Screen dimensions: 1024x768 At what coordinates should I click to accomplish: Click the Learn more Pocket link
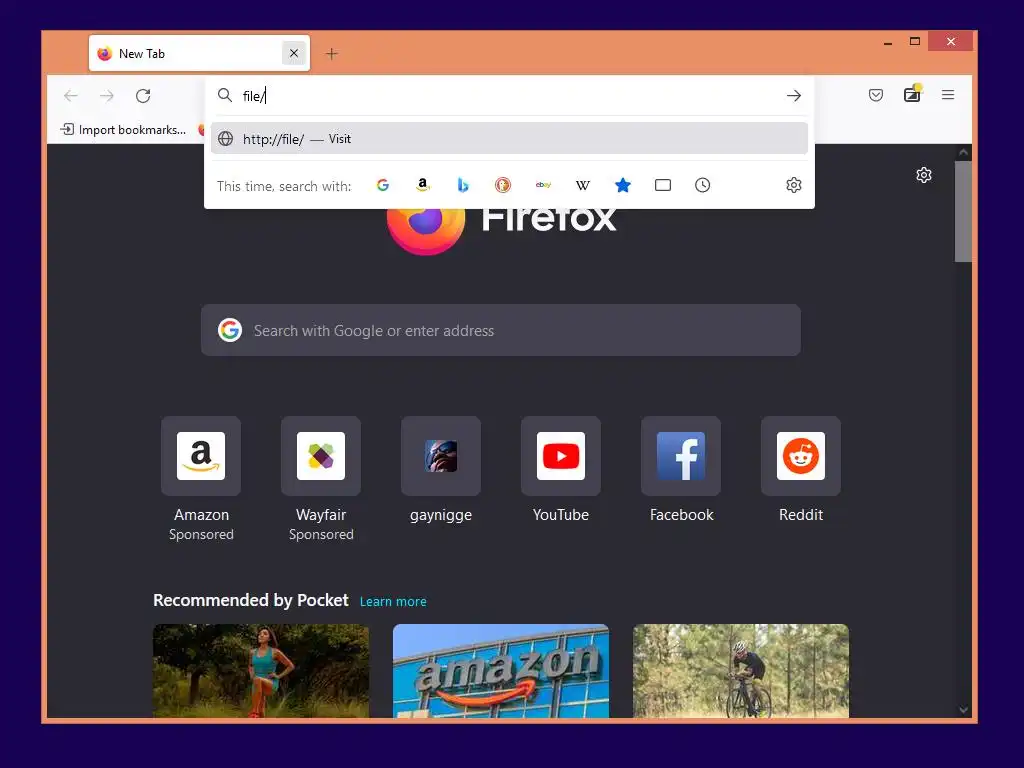click(393, 601)
